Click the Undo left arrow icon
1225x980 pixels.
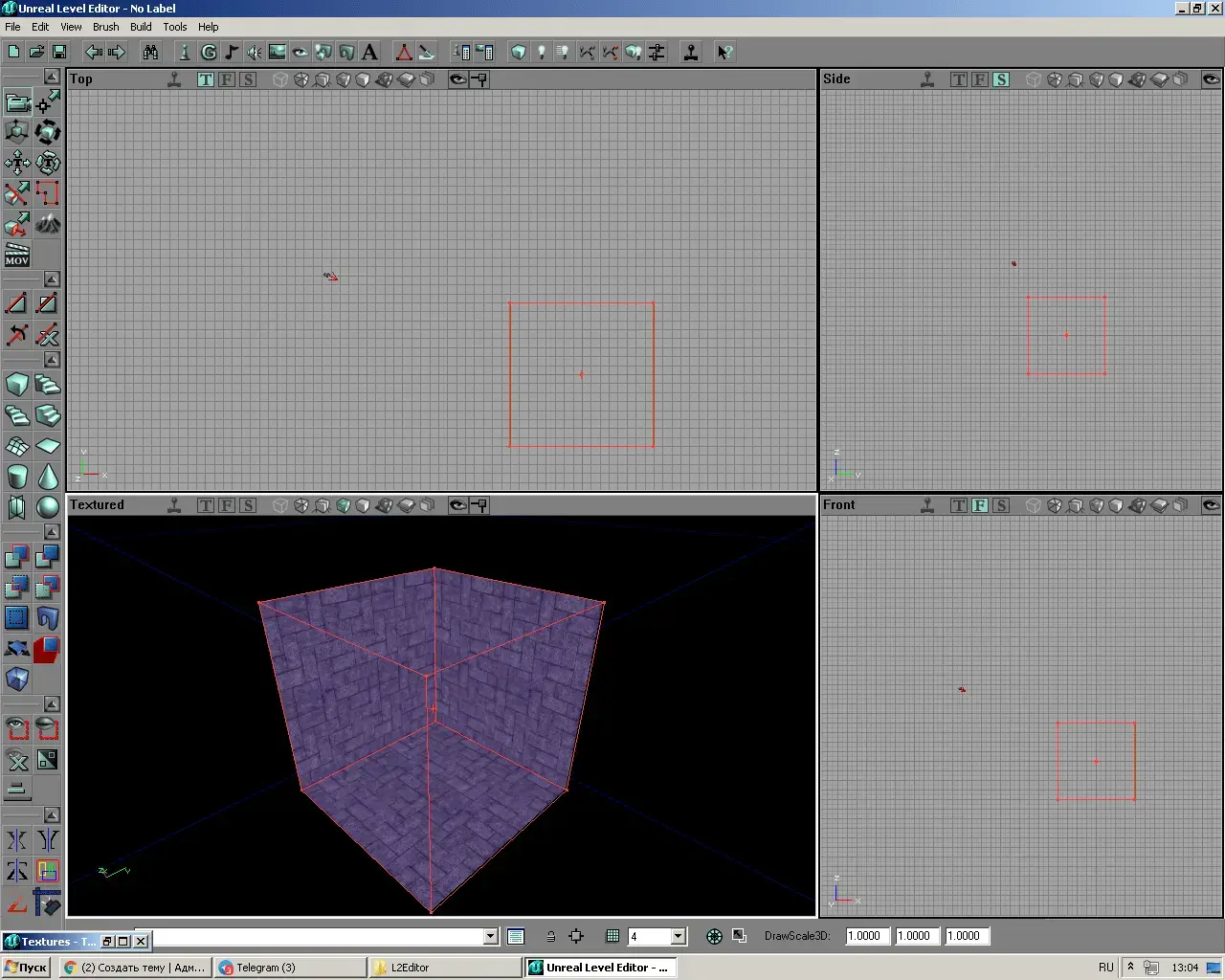94,53
